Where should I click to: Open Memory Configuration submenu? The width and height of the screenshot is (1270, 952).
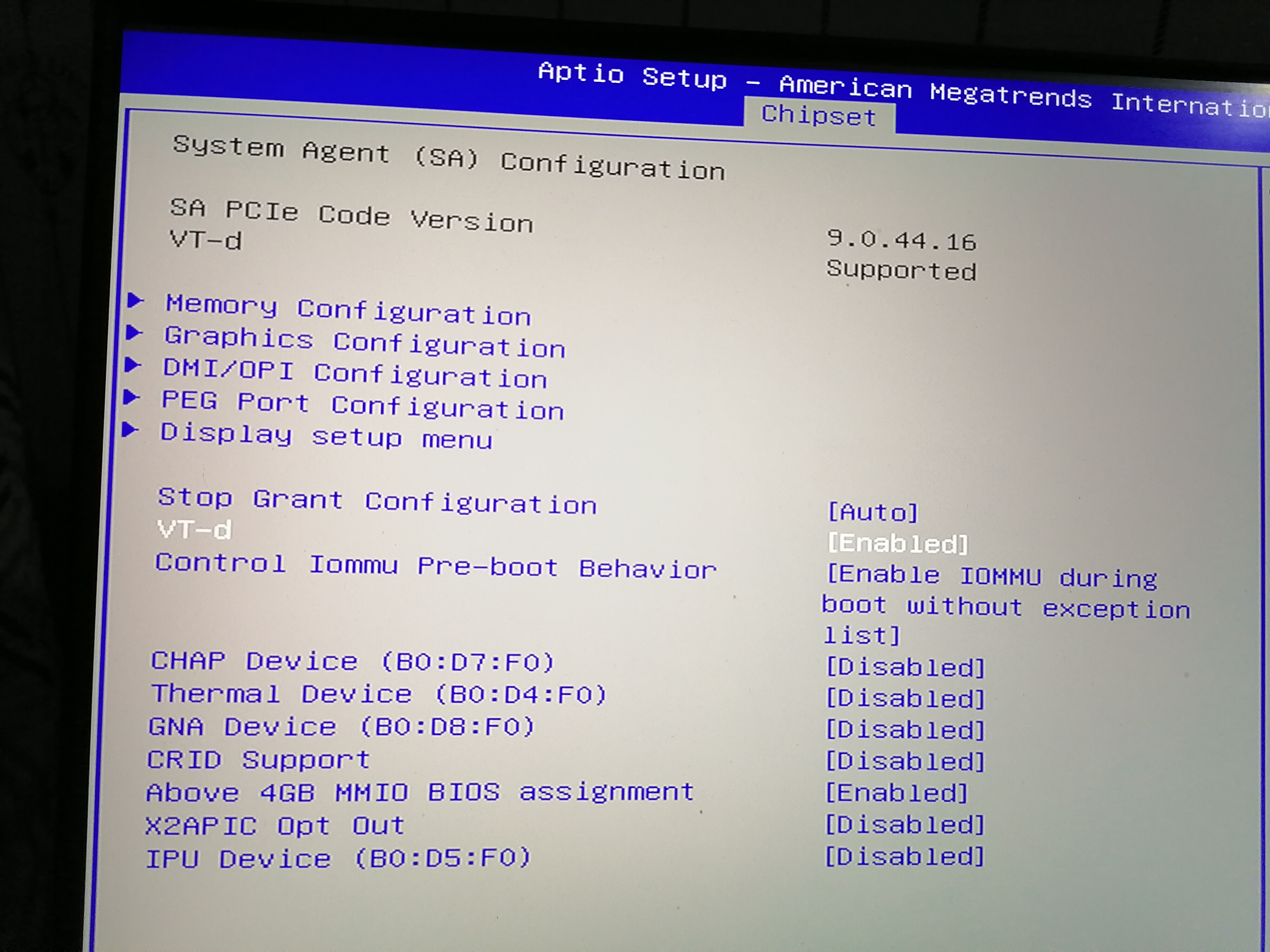(x=349, y=310)
